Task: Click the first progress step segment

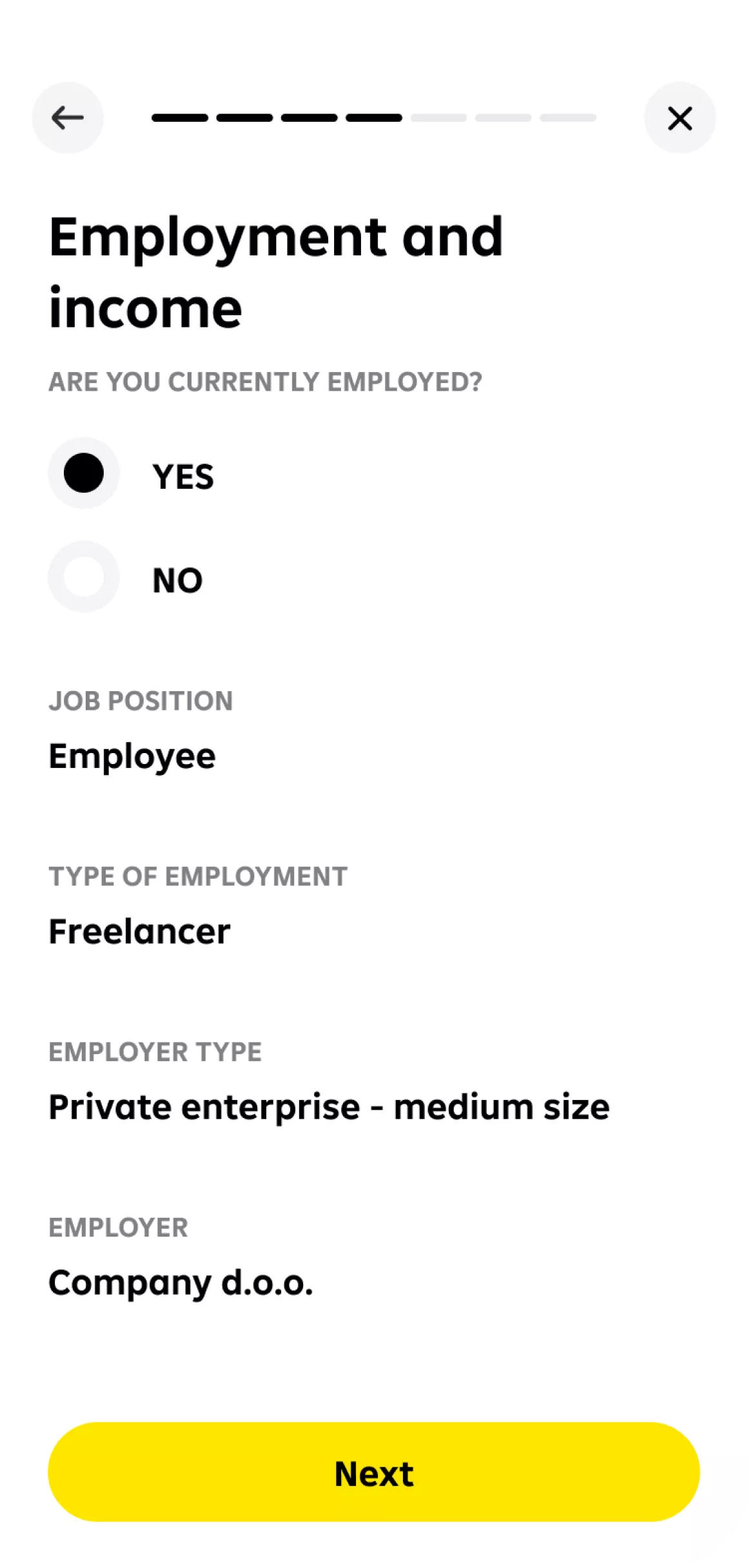Action: [x=180, y=118]
